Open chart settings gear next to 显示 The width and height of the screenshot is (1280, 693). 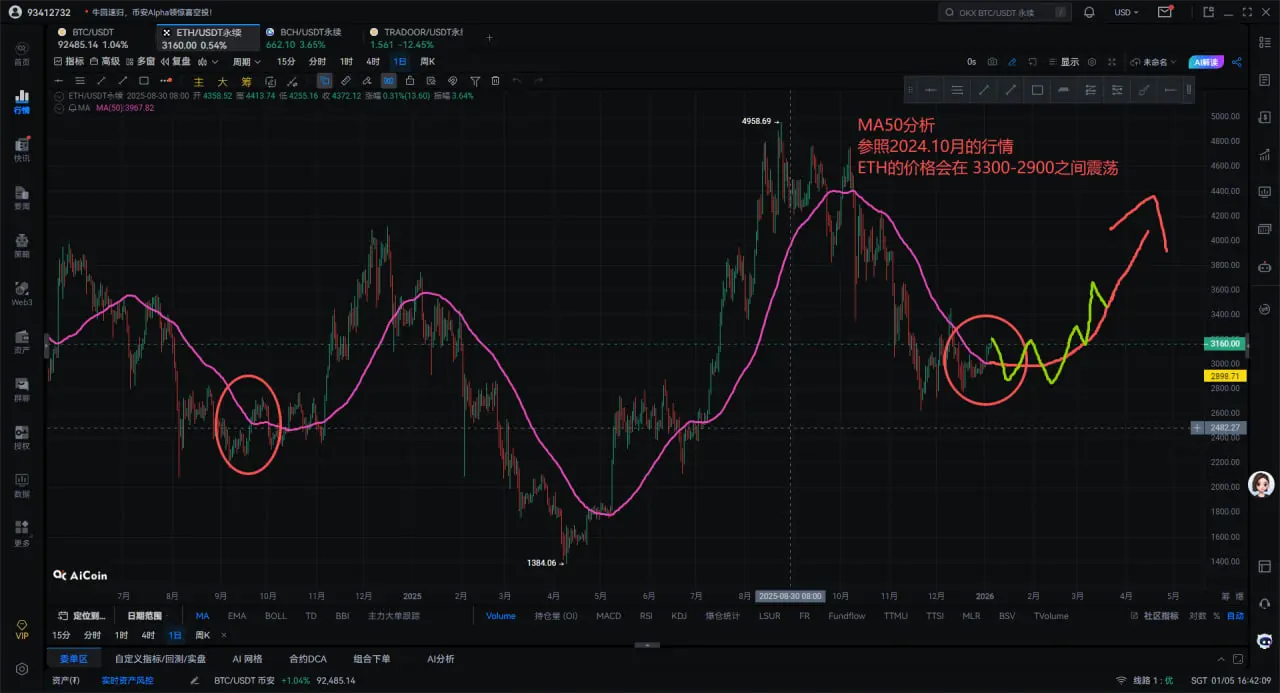point(1093,61)
